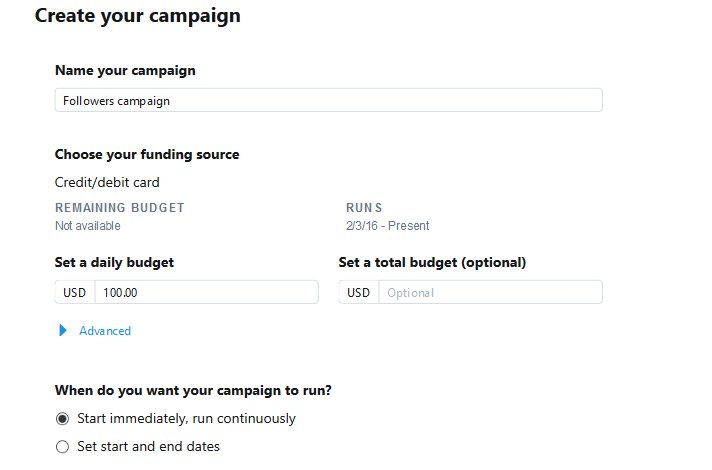Choose the "Set start and end dates" radio button
Image resolution: width=712 pixels, height=470 pixels.
tap(62, 446)
